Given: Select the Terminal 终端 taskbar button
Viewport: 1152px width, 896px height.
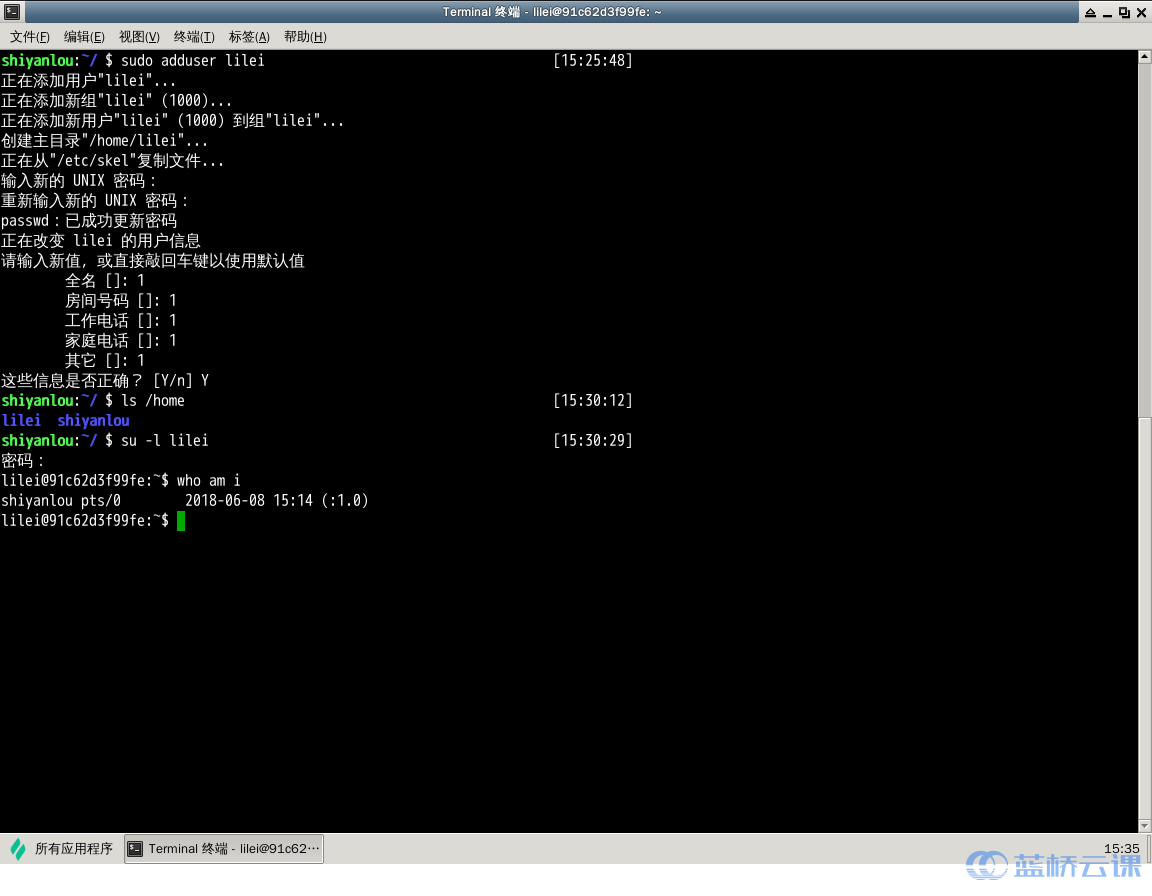Looking at the screenshot, I should 224,849.
